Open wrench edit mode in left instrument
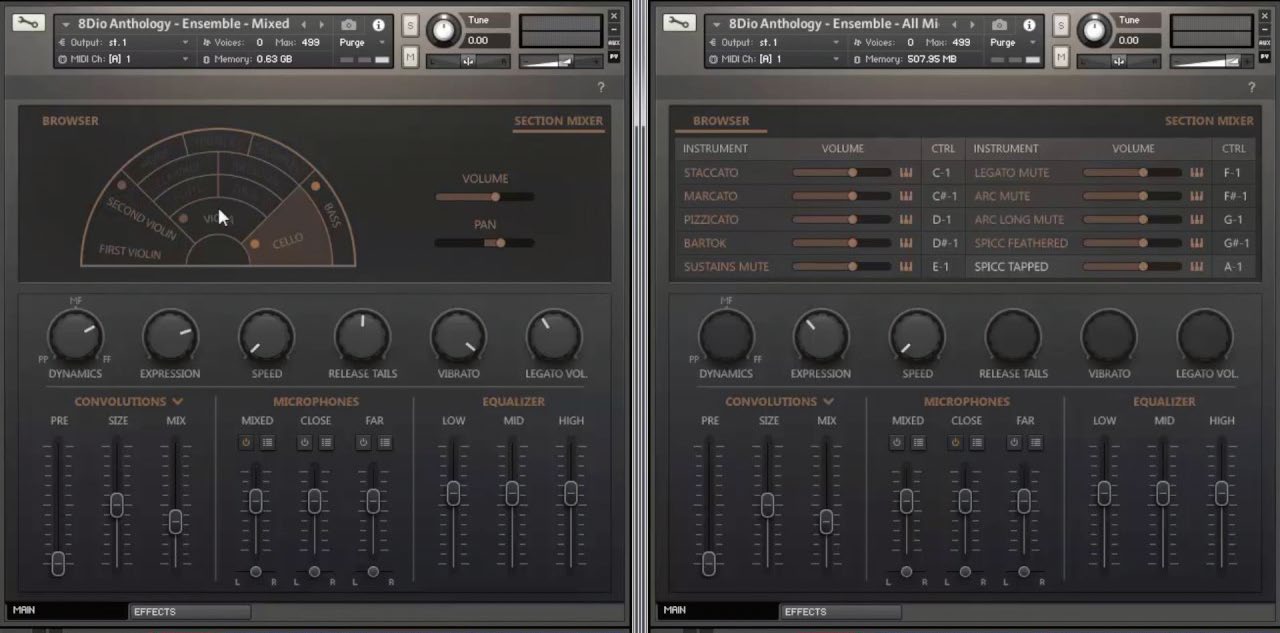The height and width of the screenshot is (633, 1280). click(x=30, y=23)
